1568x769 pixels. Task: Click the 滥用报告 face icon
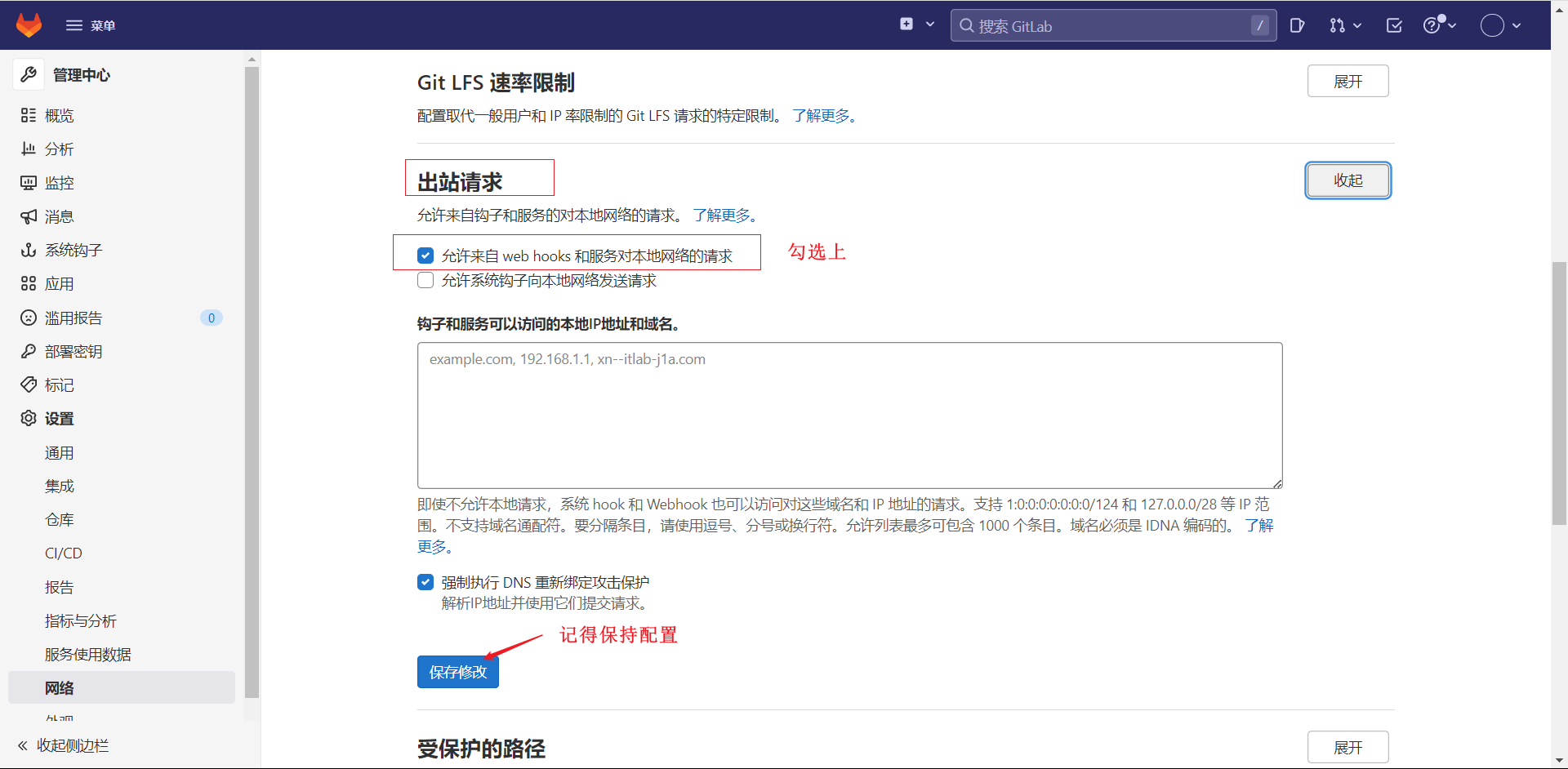29,318
